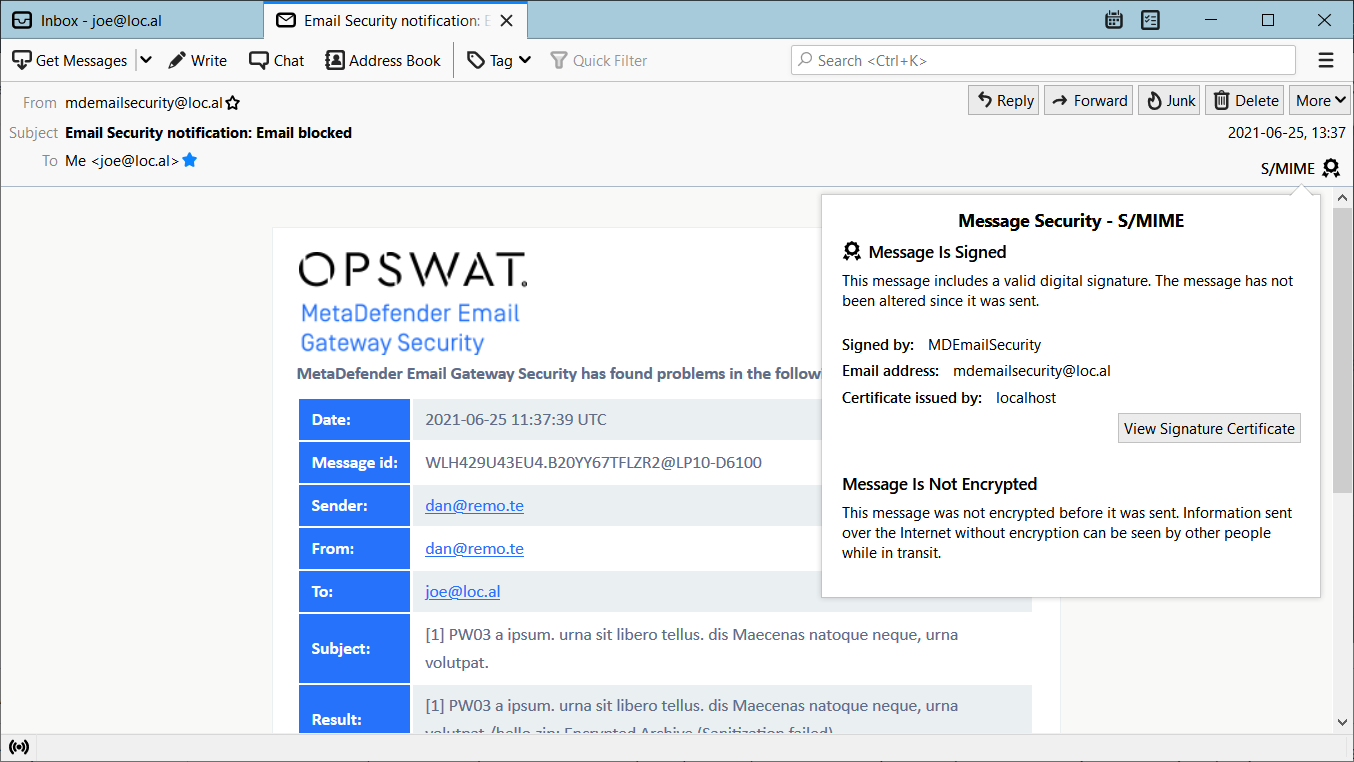
Task: Open the Sender dan@remo.te link
Action: (x=474, y=505)
